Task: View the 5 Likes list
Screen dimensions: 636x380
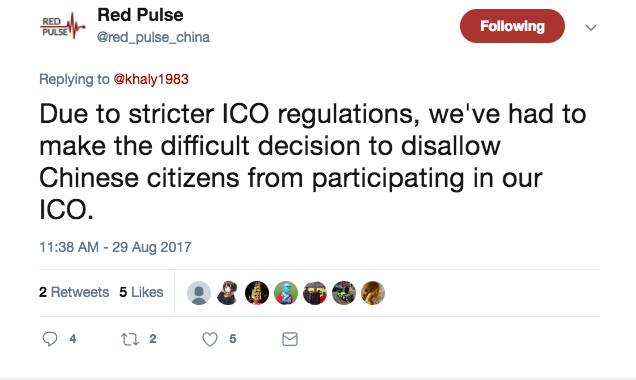Action: pos(141,292)
